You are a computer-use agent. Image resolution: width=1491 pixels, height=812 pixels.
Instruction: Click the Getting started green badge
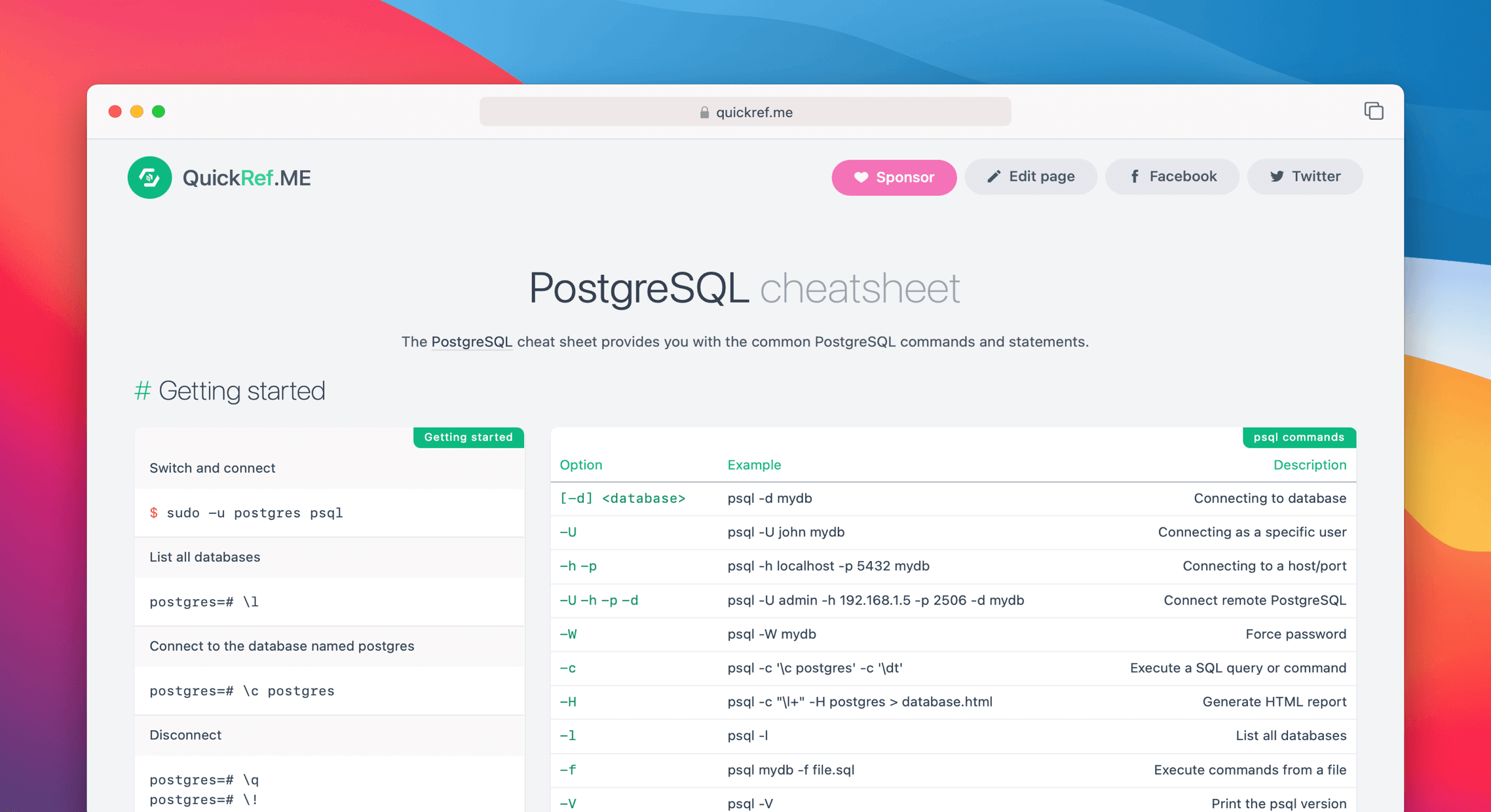[x=468, y=437]
